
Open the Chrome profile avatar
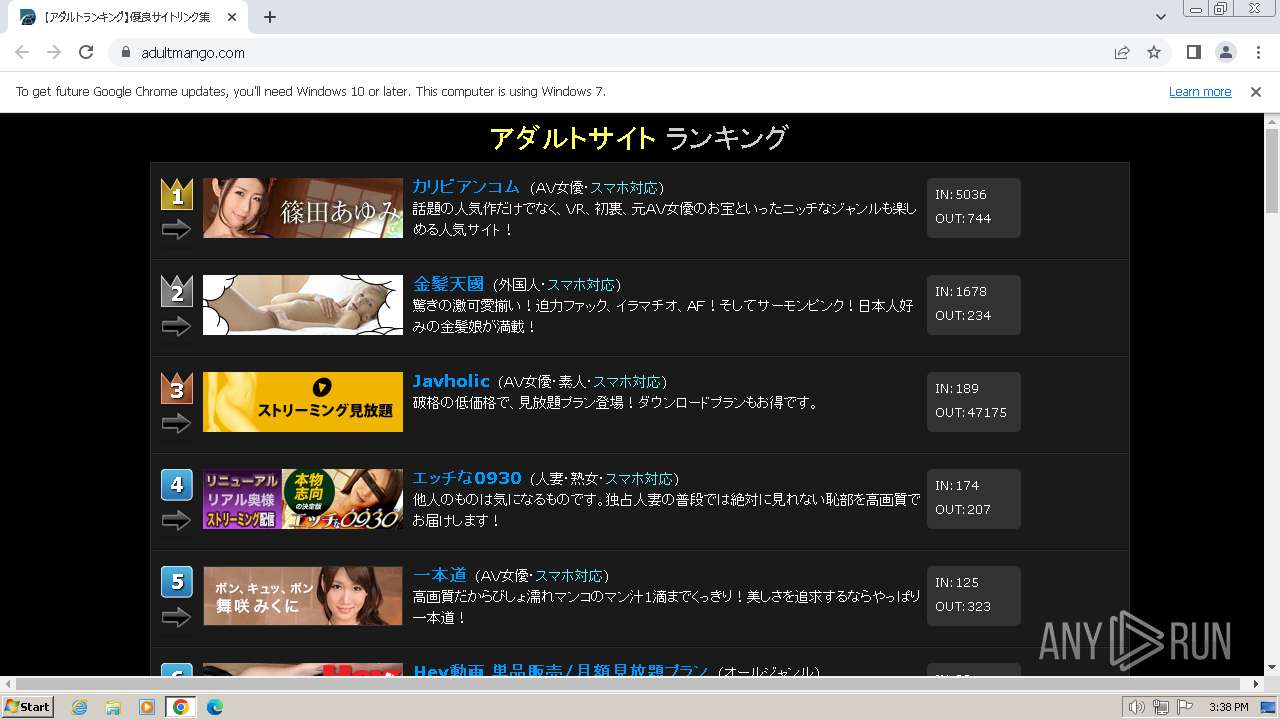(1225, 53)
